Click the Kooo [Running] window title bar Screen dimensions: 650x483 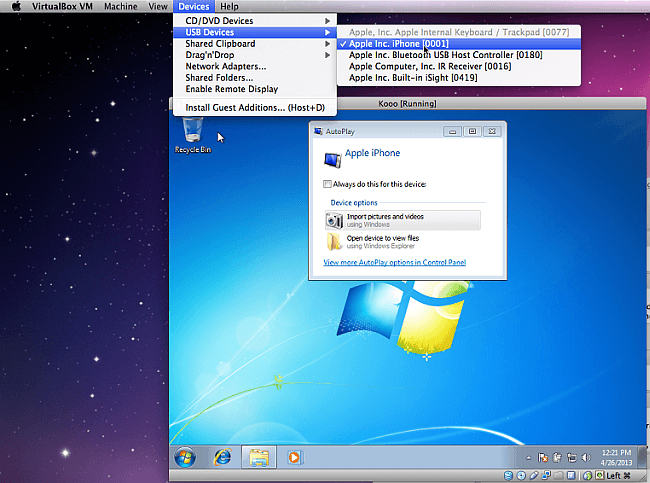click(407, 104)
